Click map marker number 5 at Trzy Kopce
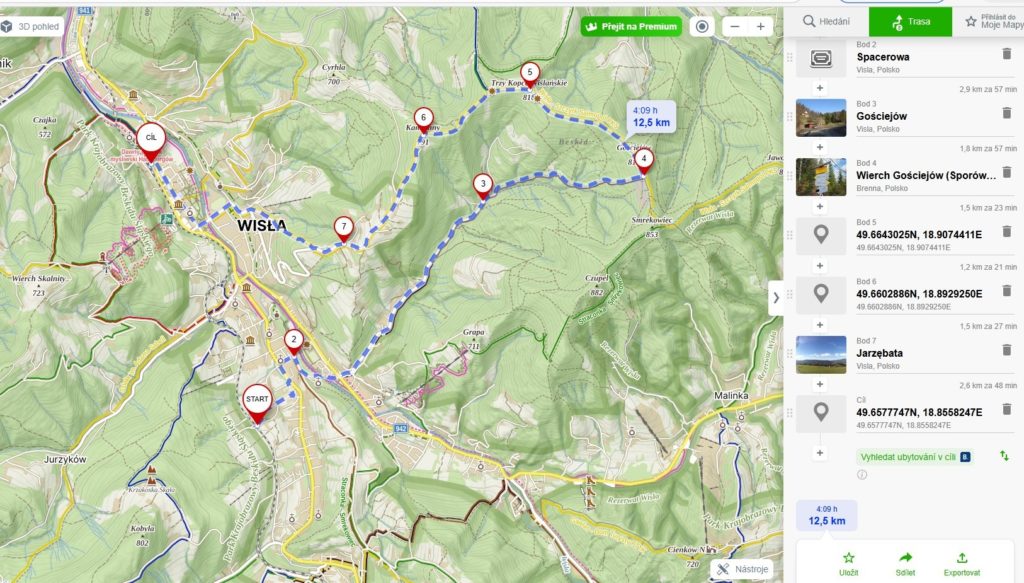The width and height of the screenshot is (1024, 583). point(530,73)
